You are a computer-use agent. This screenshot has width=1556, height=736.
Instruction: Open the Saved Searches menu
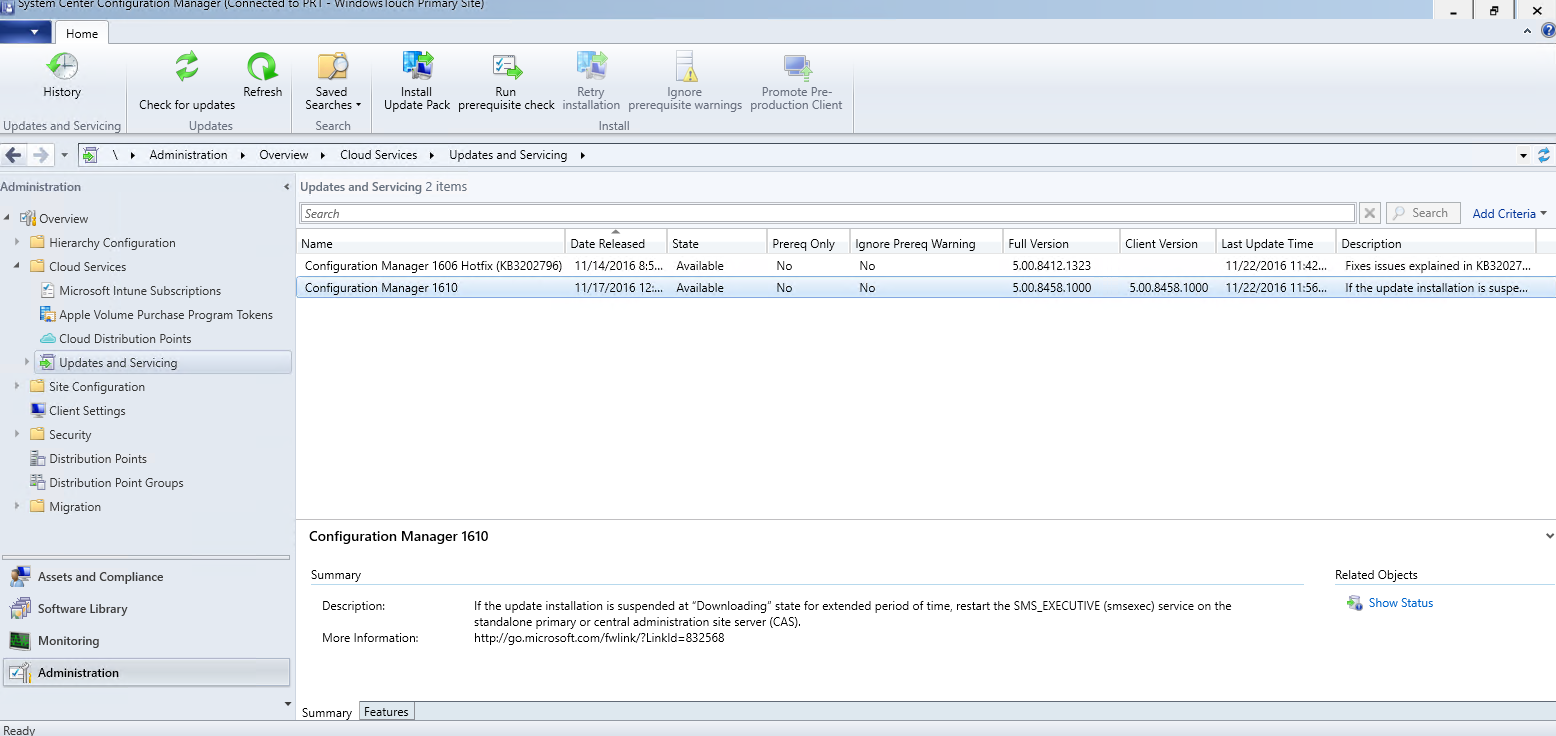pos(332,81)
